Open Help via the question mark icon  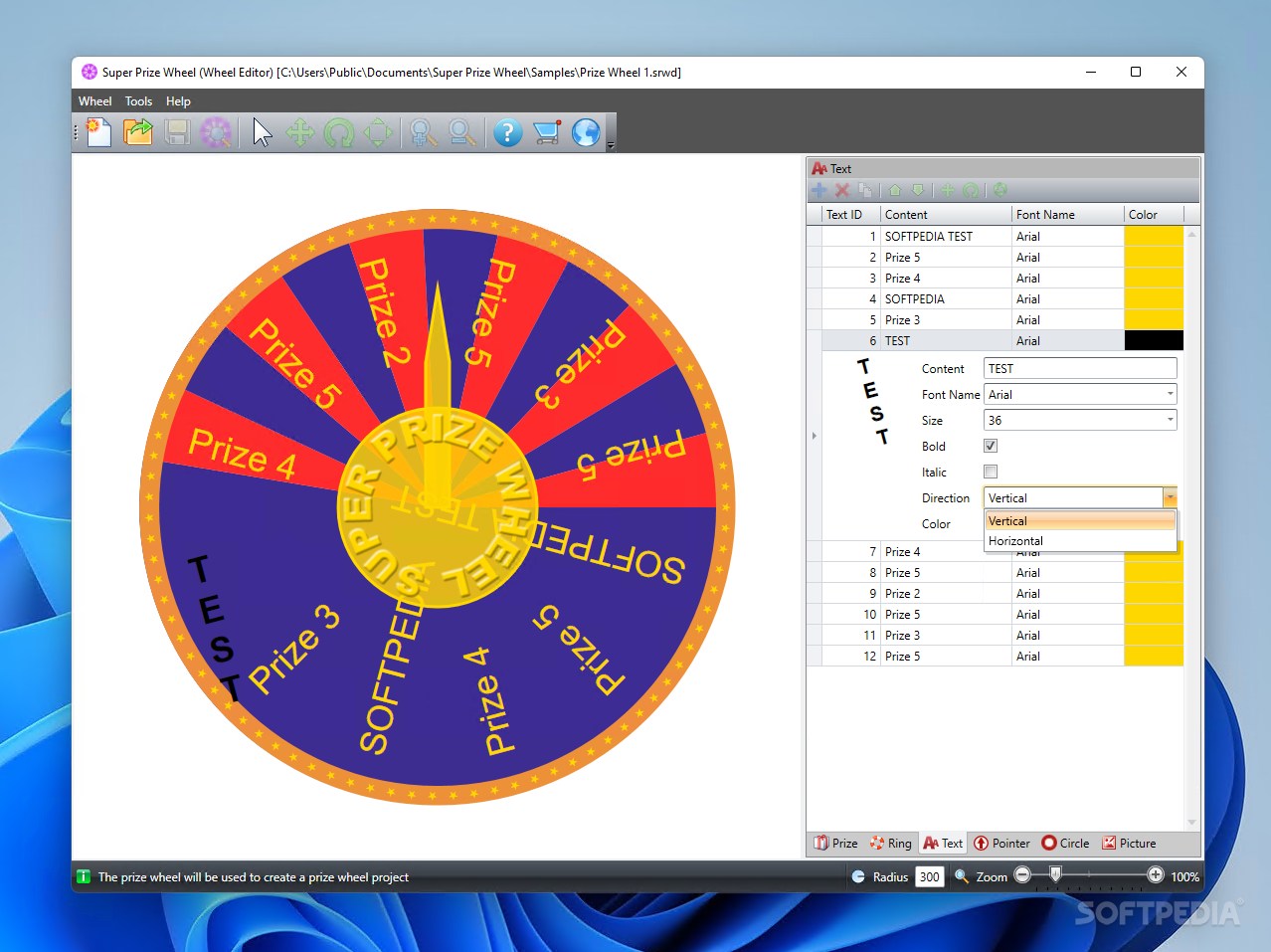507,132
